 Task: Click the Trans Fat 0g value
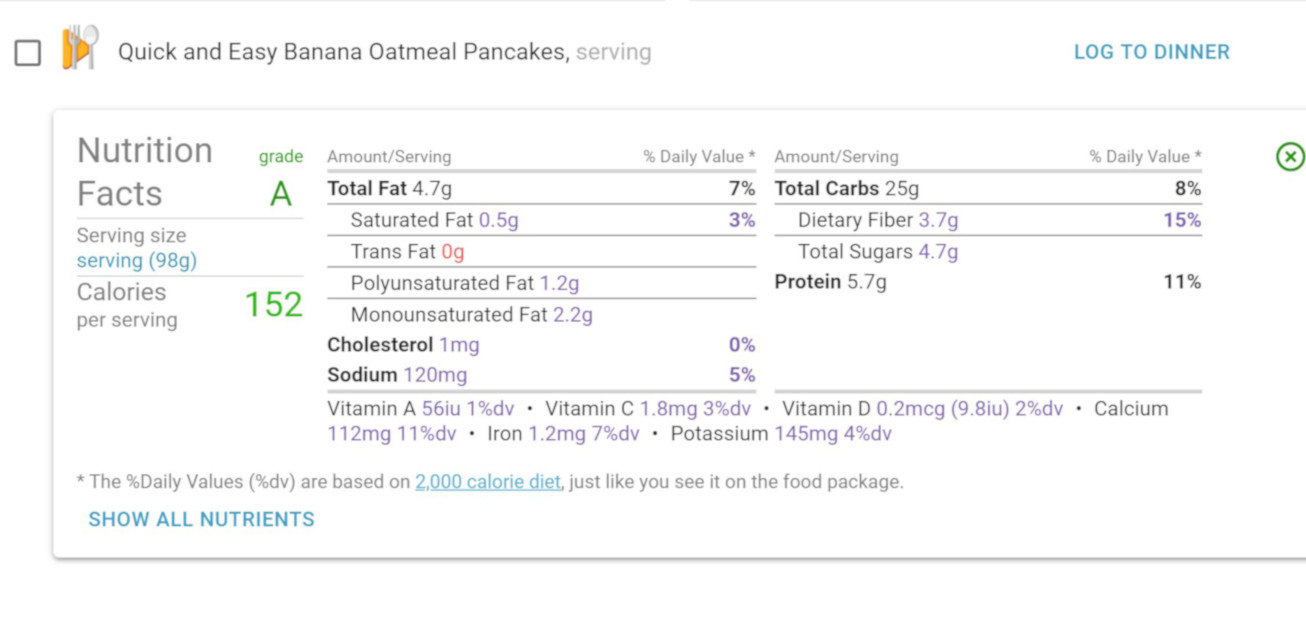point(453,252)
